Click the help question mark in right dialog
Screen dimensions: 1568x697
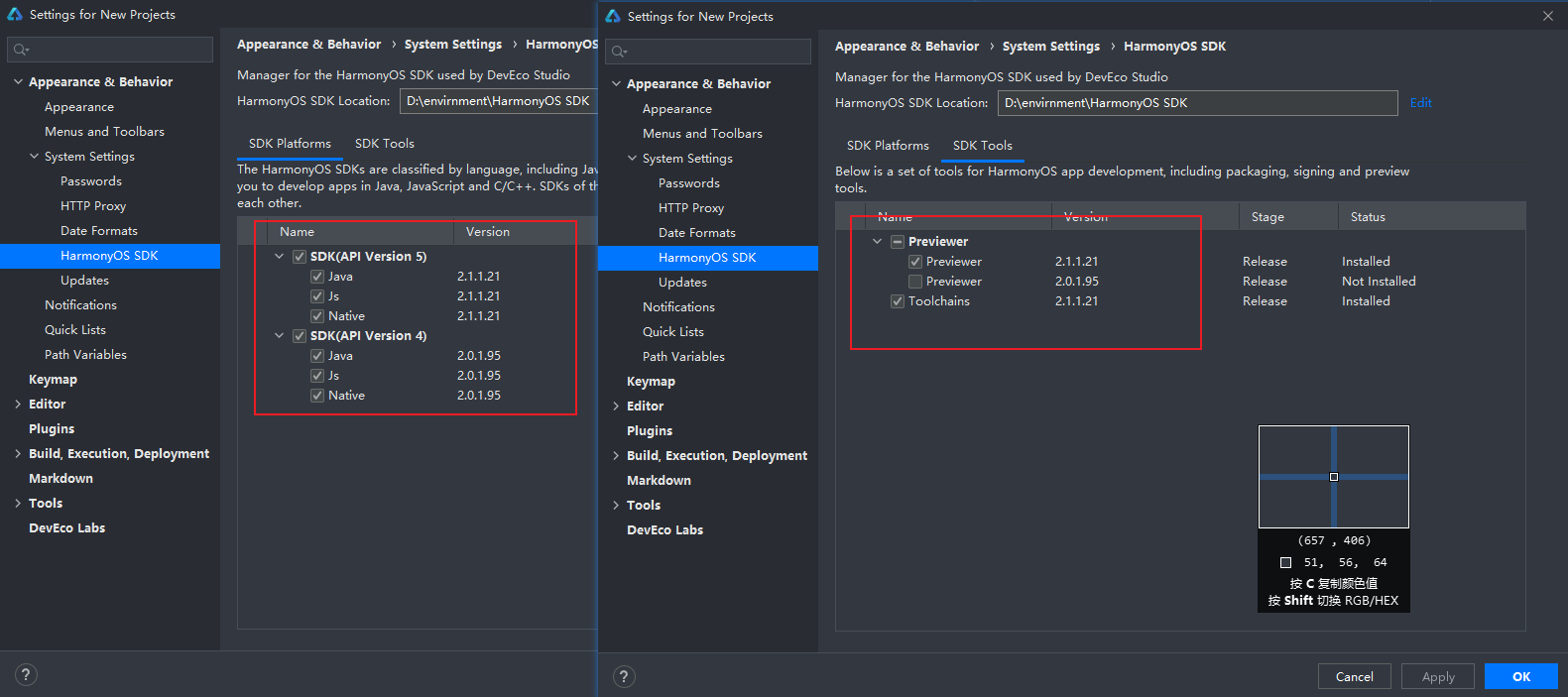(624, 677)
